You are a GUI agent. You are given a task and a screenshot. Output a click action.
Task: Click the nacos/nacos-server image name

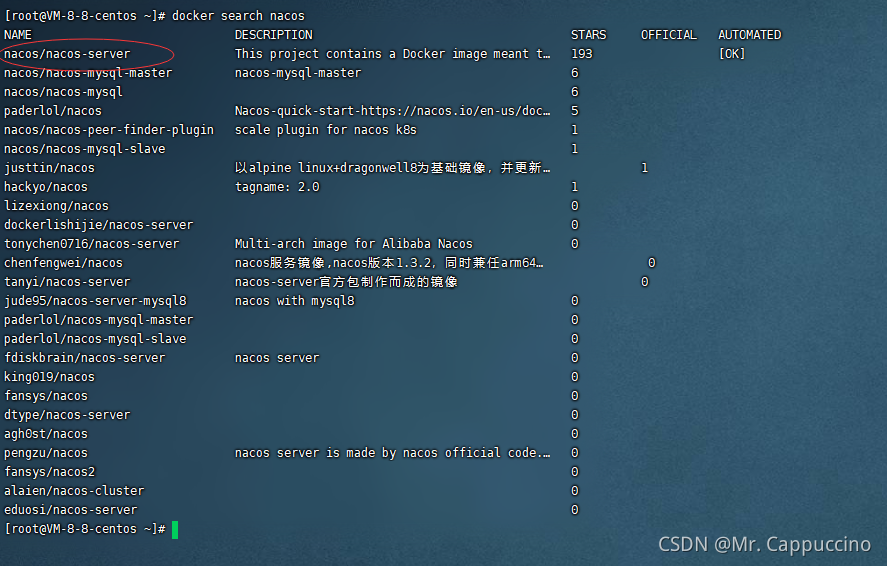coord(67,54)
